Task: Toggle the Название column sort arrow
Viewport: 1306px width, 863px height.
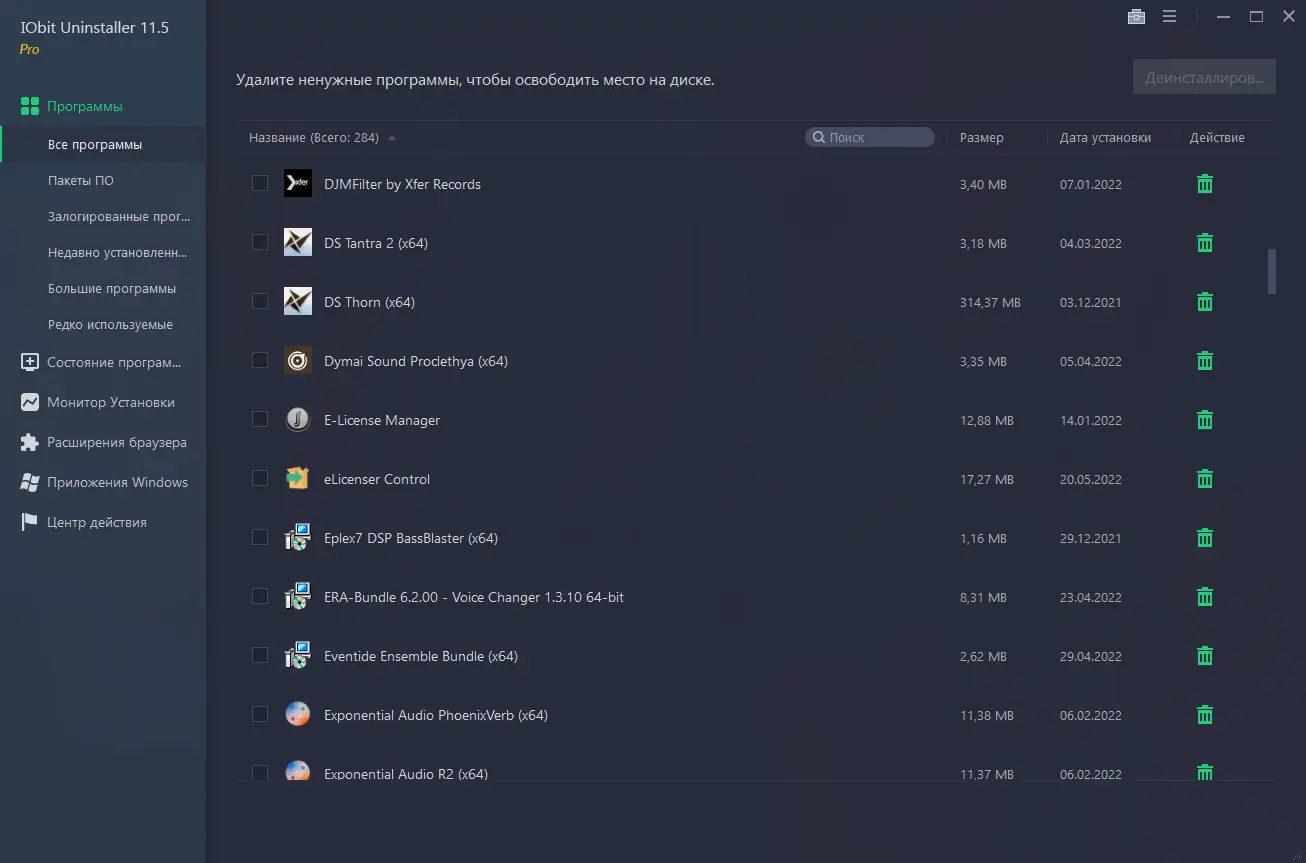Action: (x=391, y=138)
